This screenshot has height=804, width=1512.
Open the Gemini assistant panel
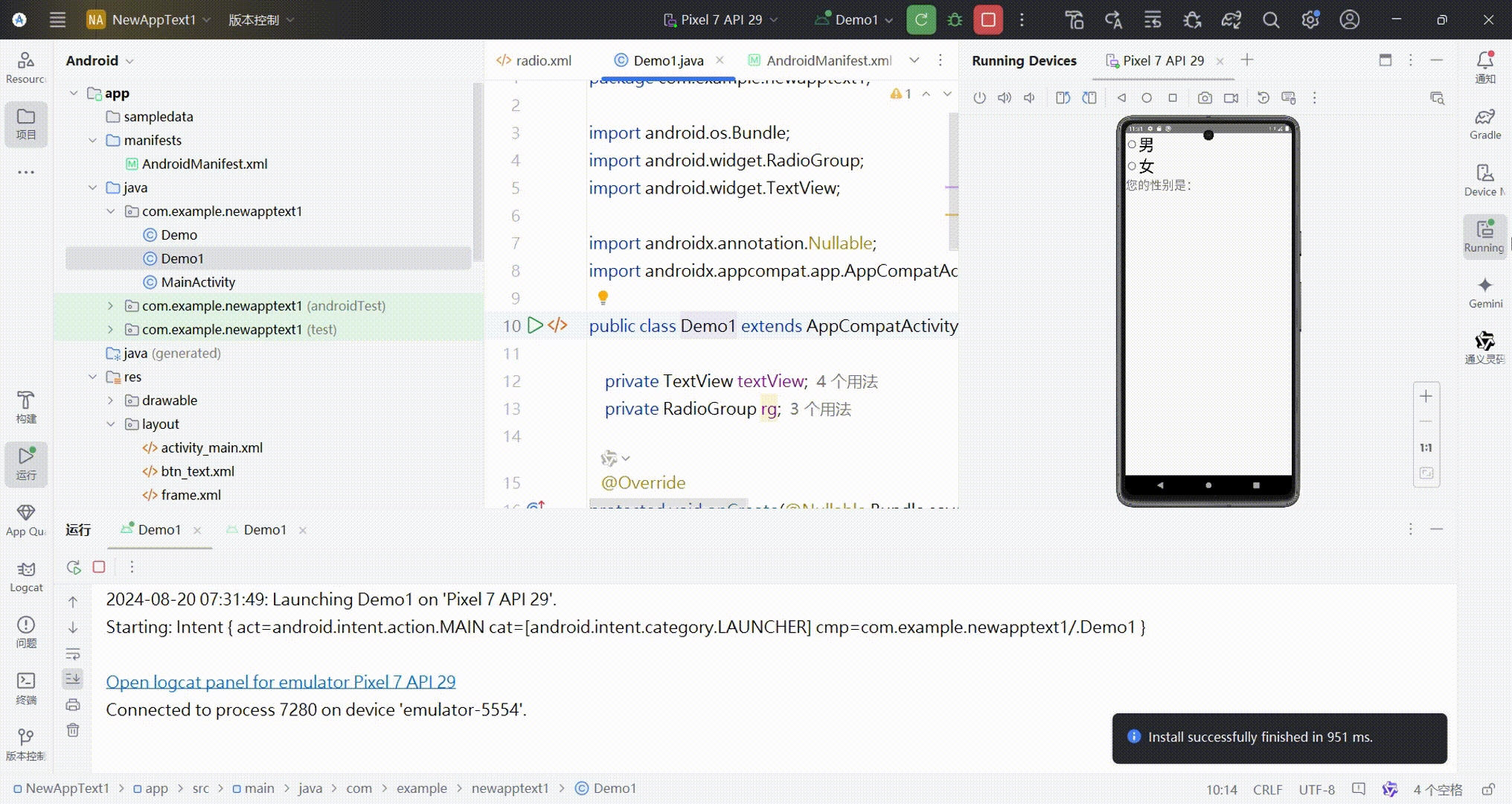tap(1485, 293)
